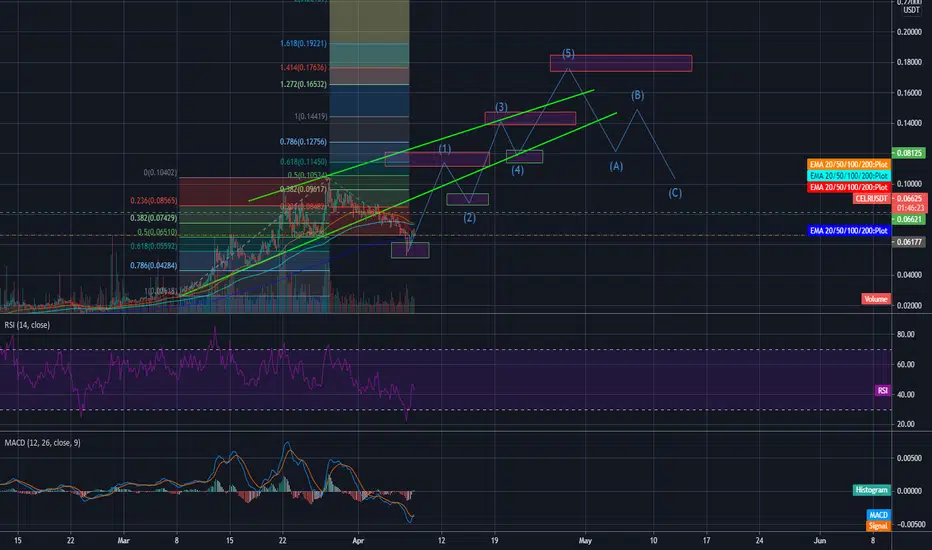This screenshot has width=932, height=550.
Task: Click the Apr date on time axis
Action: pos(358,540)
